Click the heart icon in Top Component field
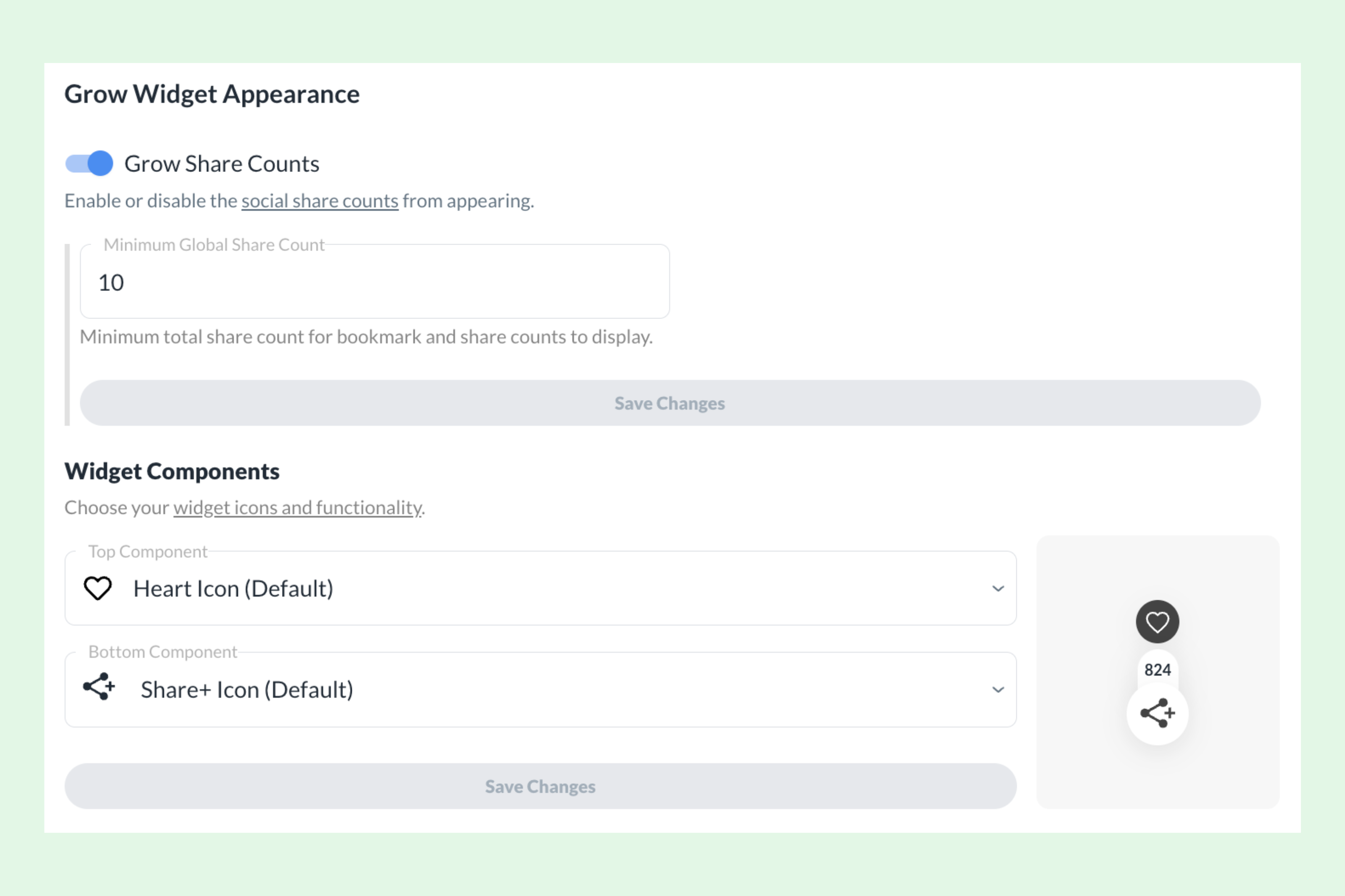 tap(98, 588)
